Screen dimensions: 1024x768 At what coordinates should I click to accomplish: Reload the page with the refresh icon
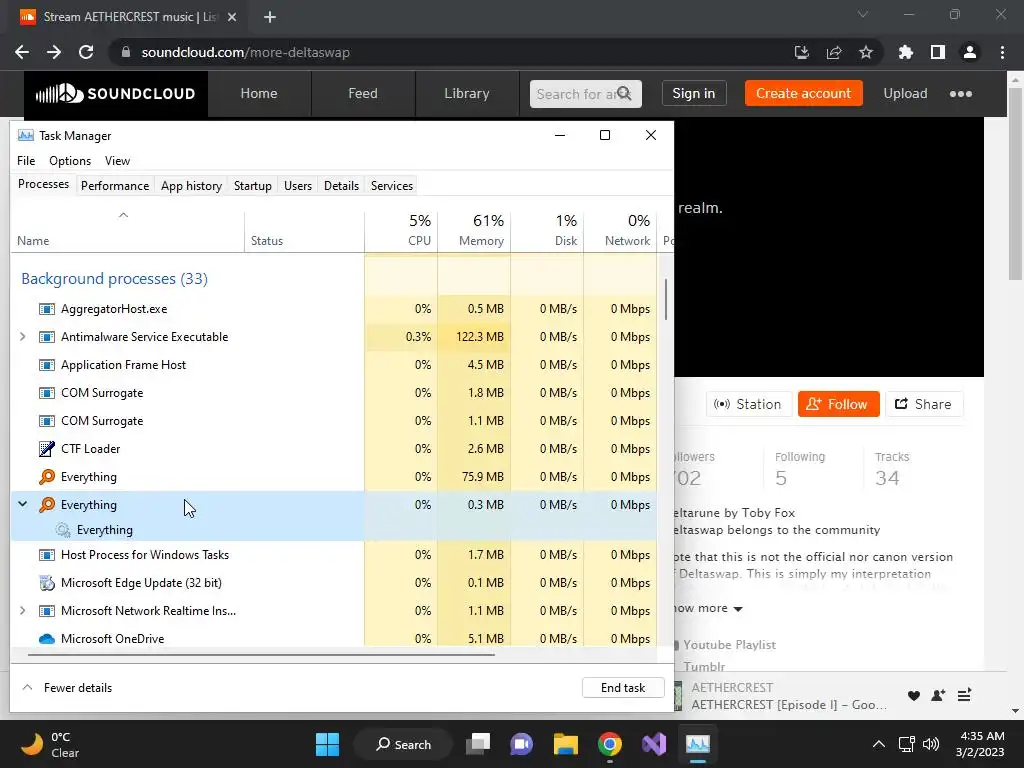coord(86,52)
